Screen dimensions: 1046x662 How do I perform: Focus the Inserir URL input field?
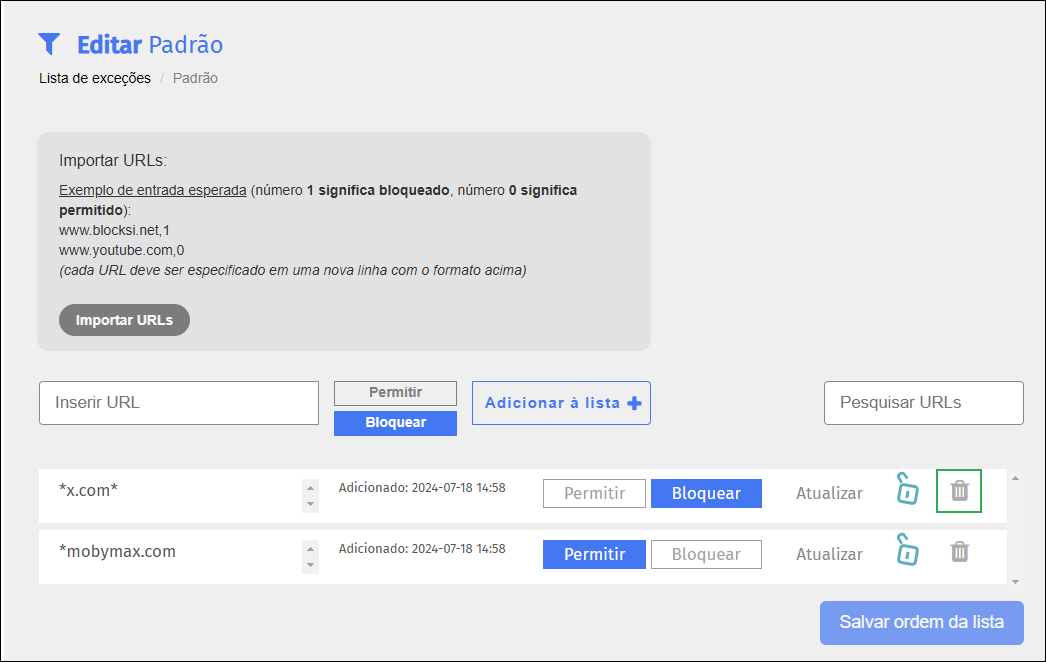[x=179, y=403]
